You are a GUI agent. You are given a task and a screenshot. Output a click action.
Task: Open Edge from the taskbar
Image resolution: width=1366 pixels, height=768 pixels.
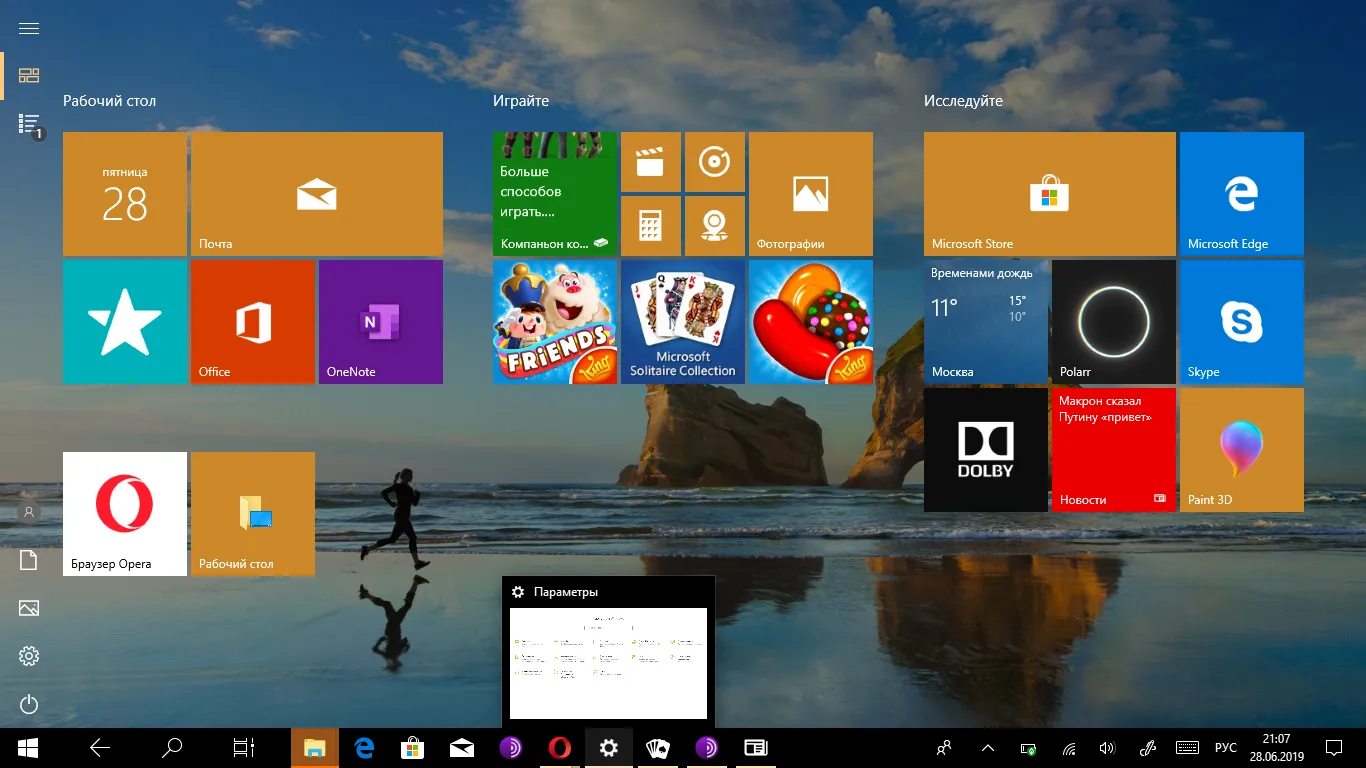click(364, 748)
